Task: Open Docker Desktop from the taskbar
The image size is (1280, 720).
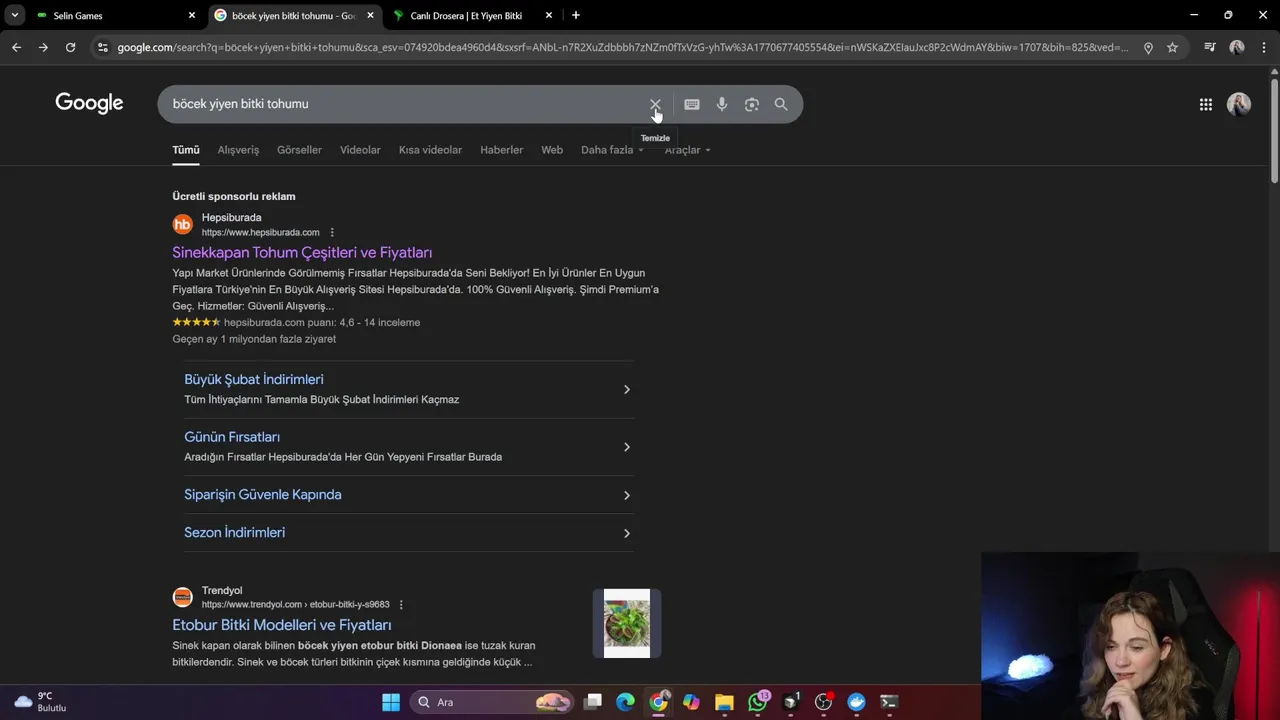Action: [856, 702]
